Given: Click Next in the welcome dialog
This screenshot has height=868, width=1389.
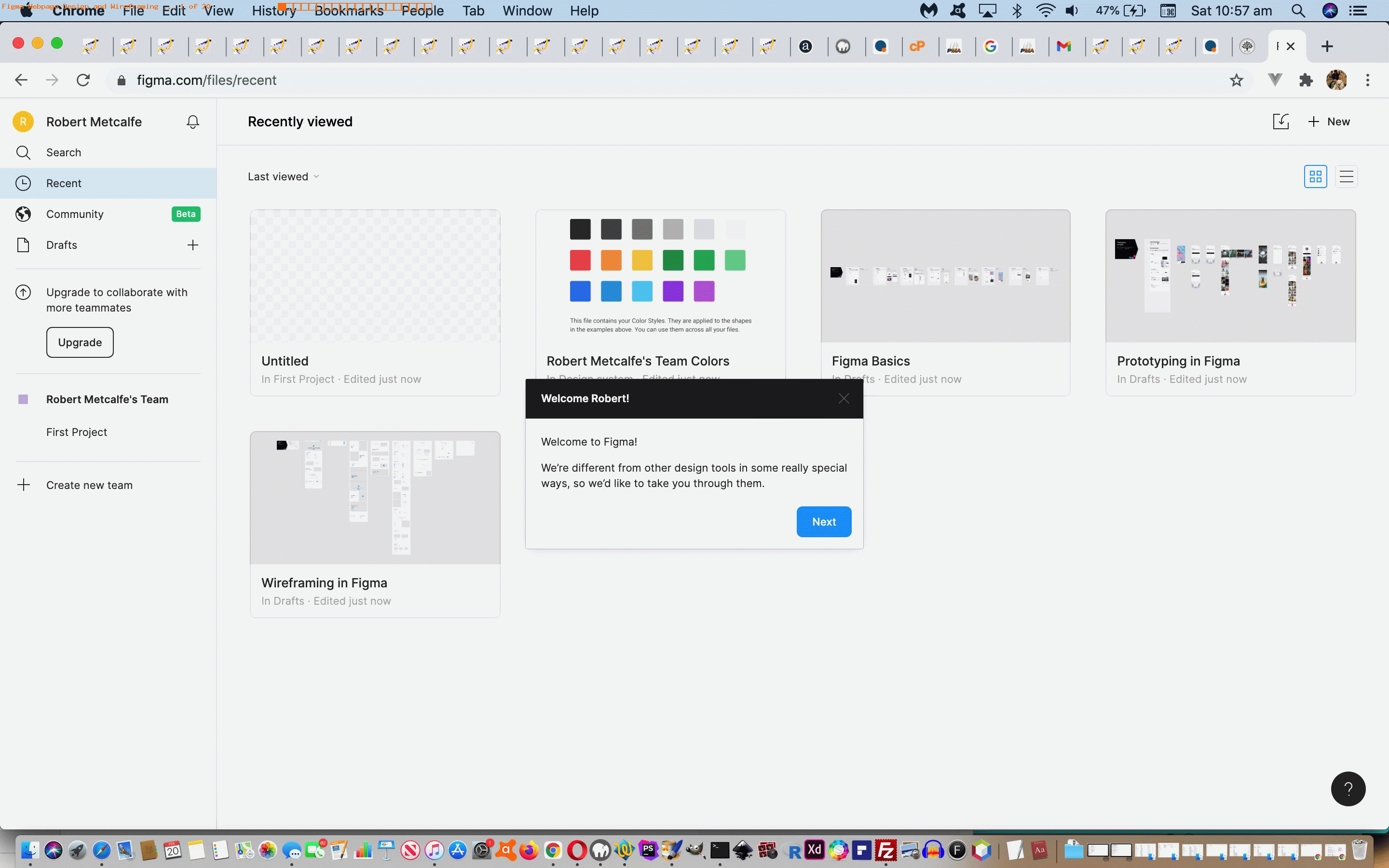Looking at the screenshot, I should point(824,522).
